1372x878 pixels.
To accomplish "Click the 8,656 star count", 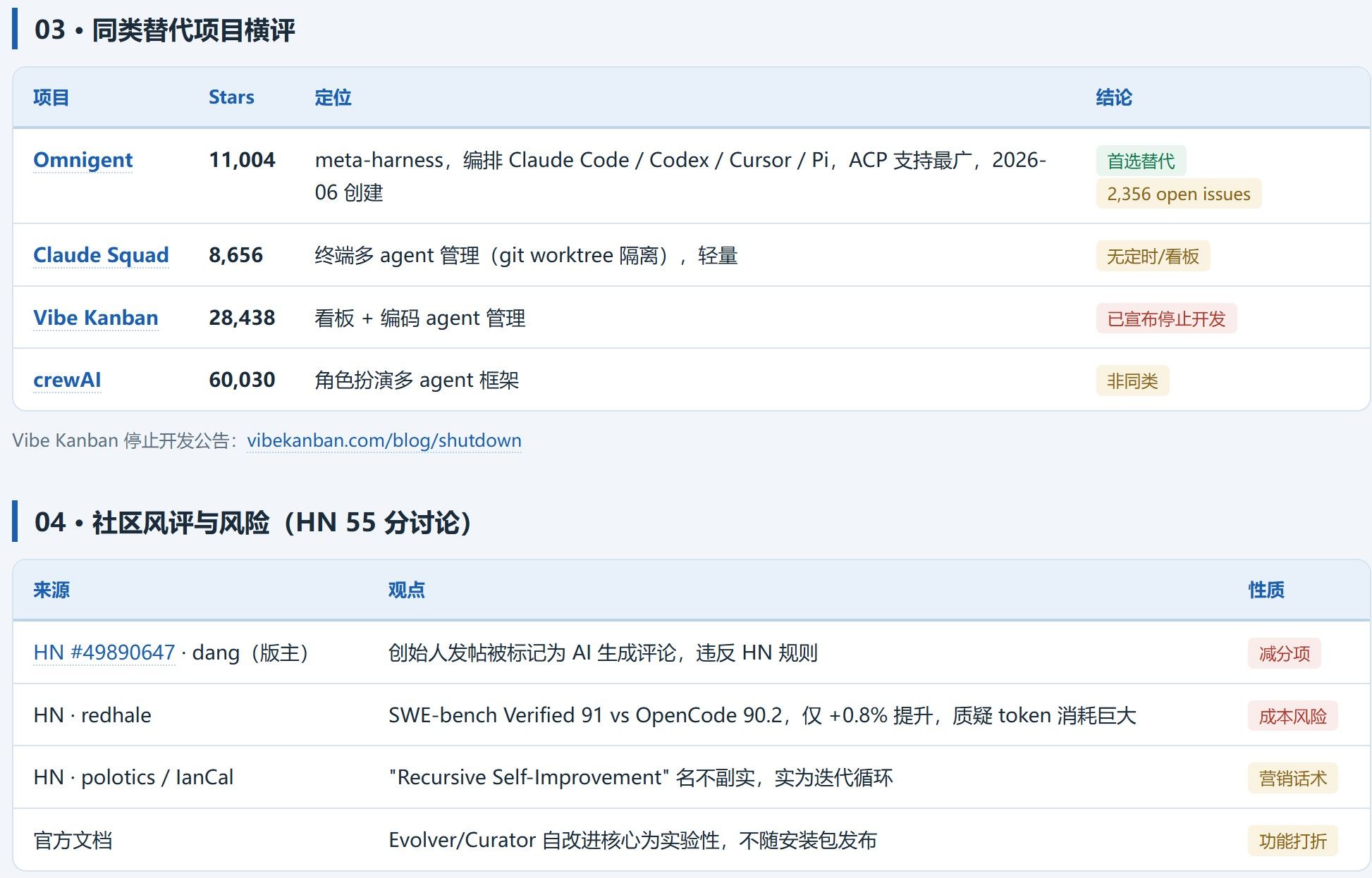I will (x=235, y=255).
